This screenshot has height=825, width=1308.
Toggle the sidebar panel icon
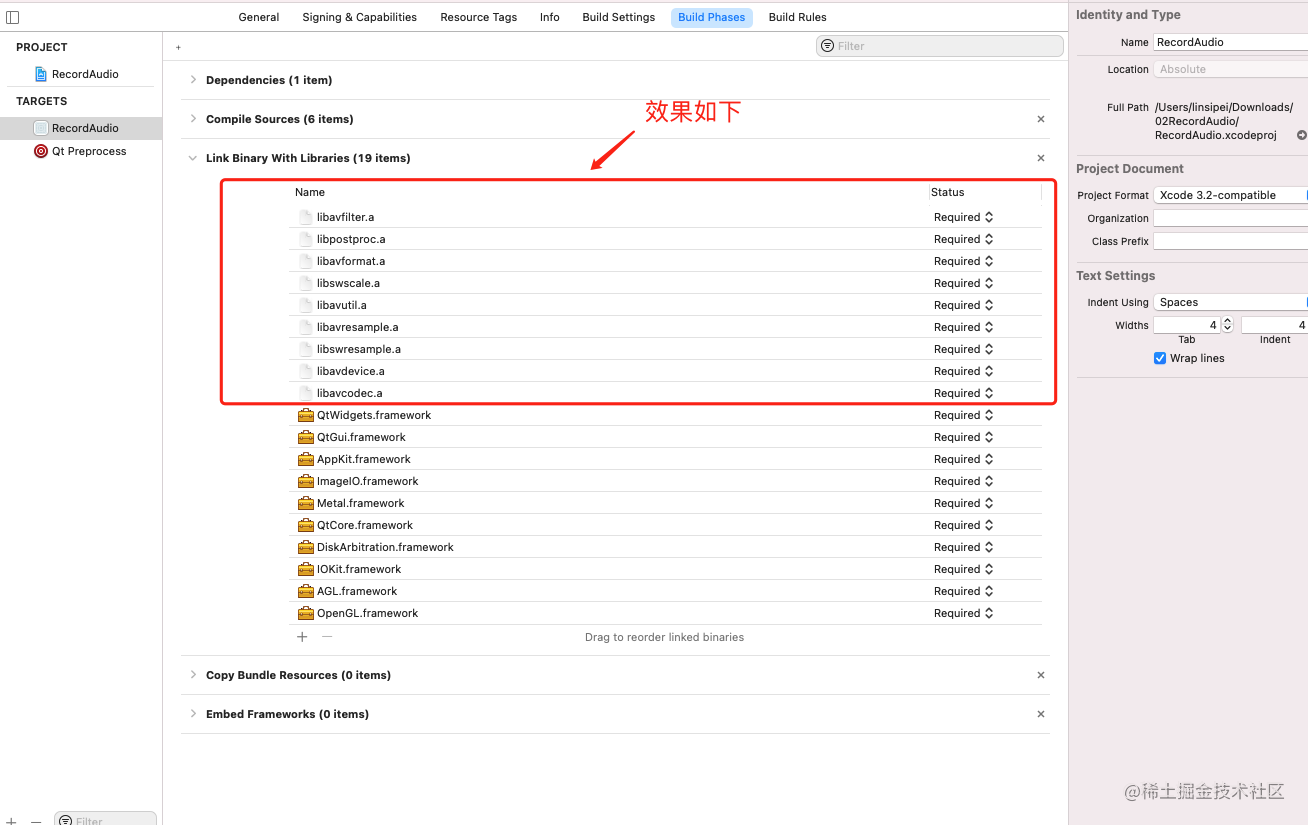(12, 17)
